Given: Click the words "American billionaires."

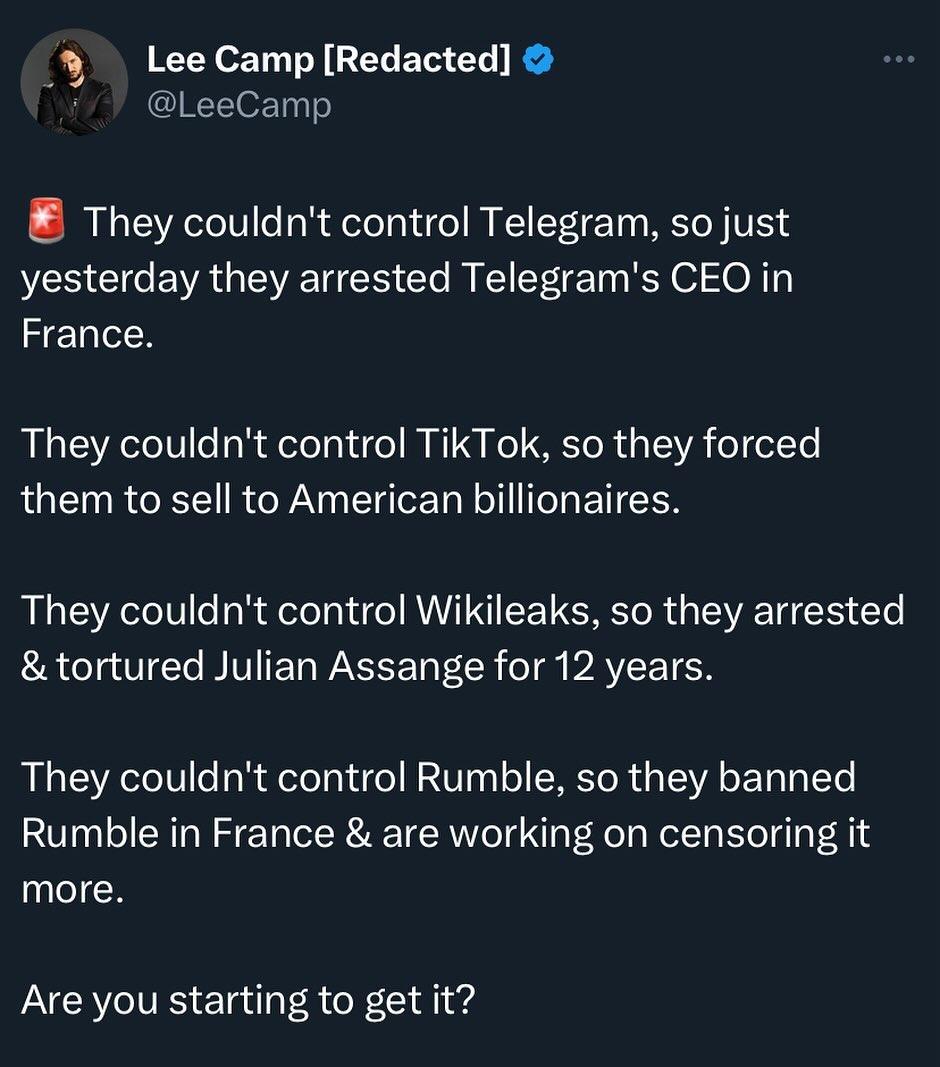Looking at the screenshot, I should click(x=485, y=499).
